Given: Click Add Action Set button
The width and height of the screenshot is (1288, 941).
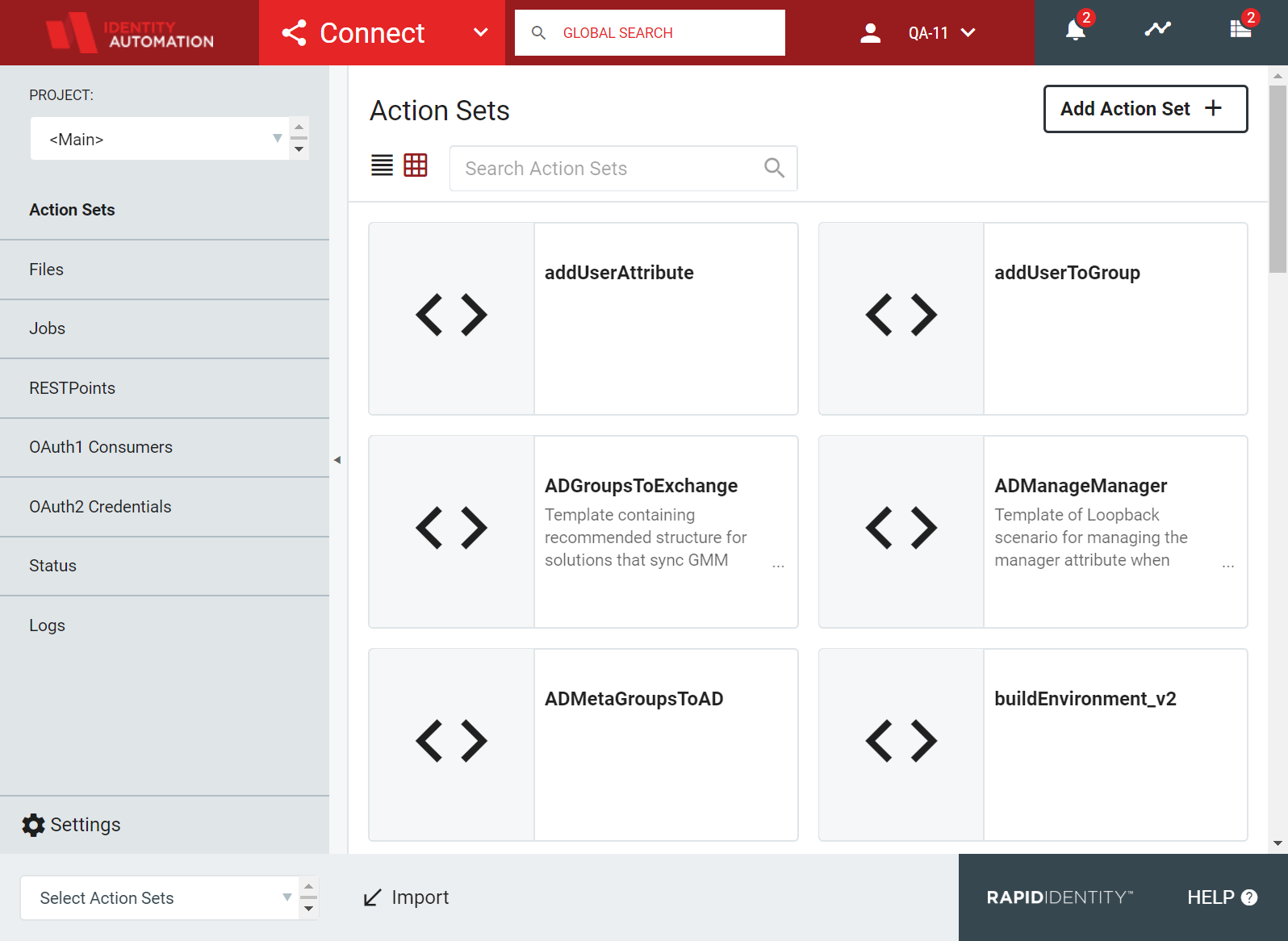Looking at the screenshot, I should (1145, 109).
